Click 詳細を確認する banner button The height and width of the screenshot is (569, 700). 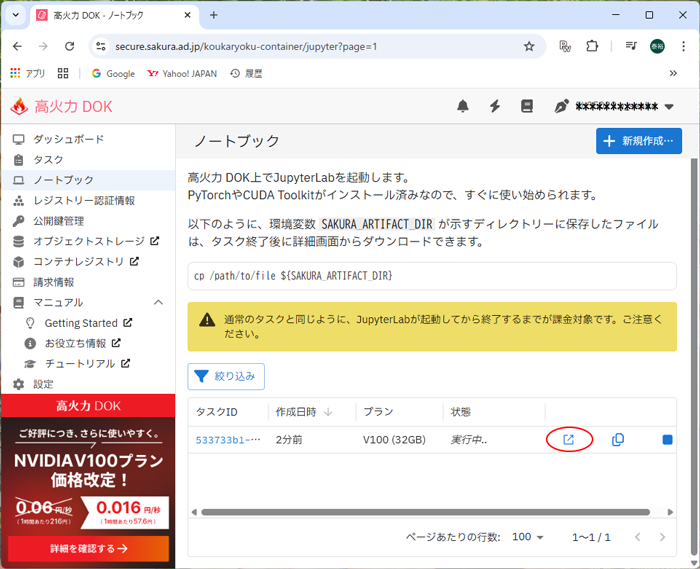click(x=88, y=548)
